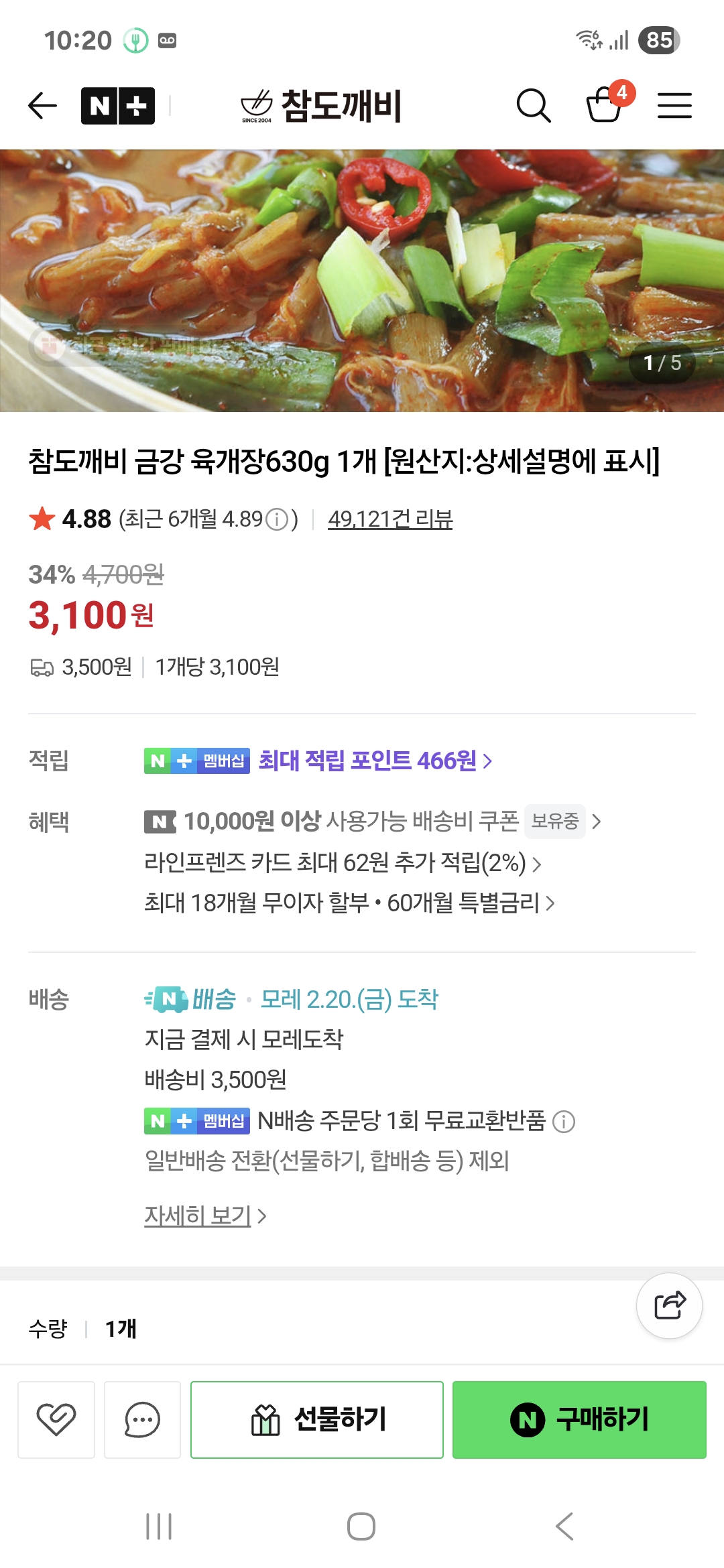
Task: Toggle the heart wishlist button
Action: (56, 1419)
